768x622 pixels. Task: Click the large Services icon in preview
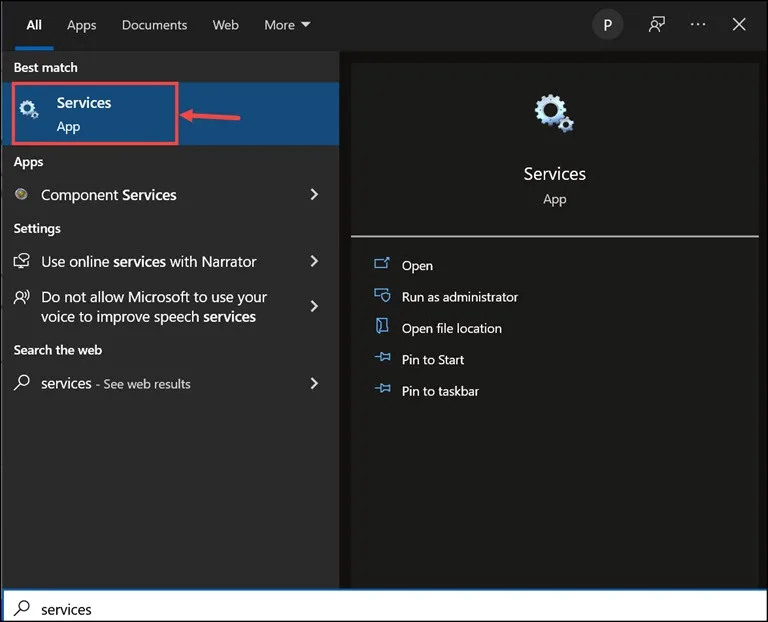(554, 113)
